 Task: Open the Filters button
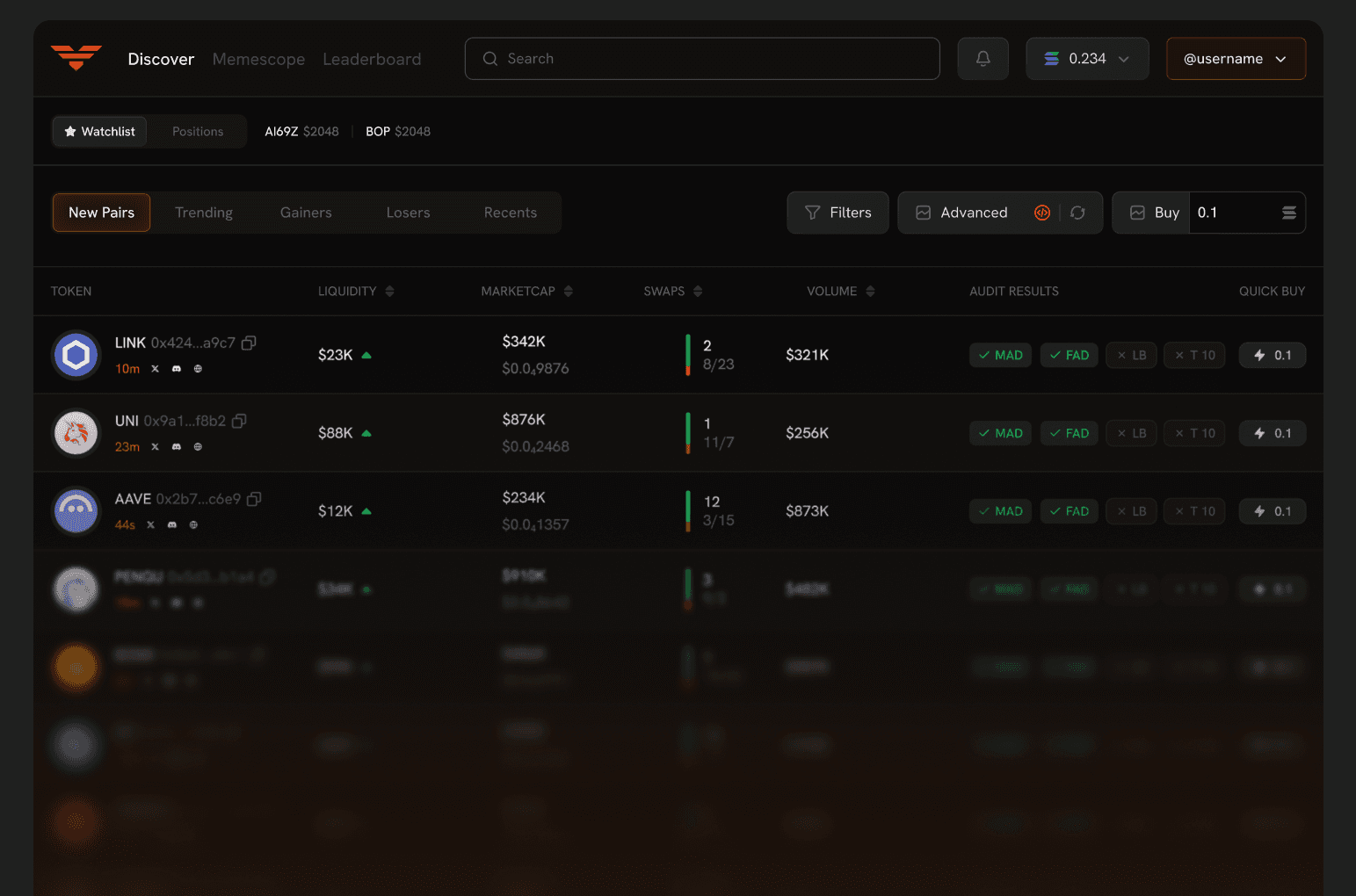click(838, 213)
